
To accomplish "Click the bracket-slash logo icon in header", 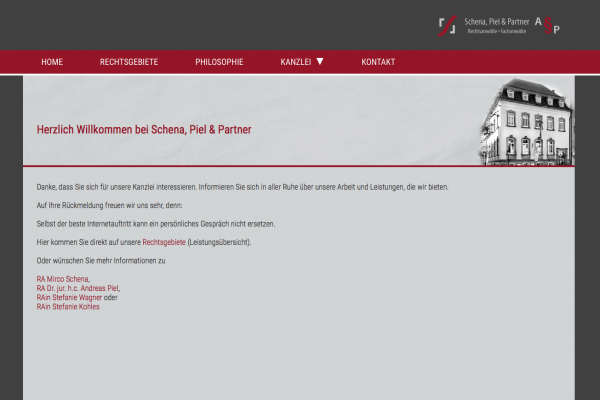I will coord(447,25).
